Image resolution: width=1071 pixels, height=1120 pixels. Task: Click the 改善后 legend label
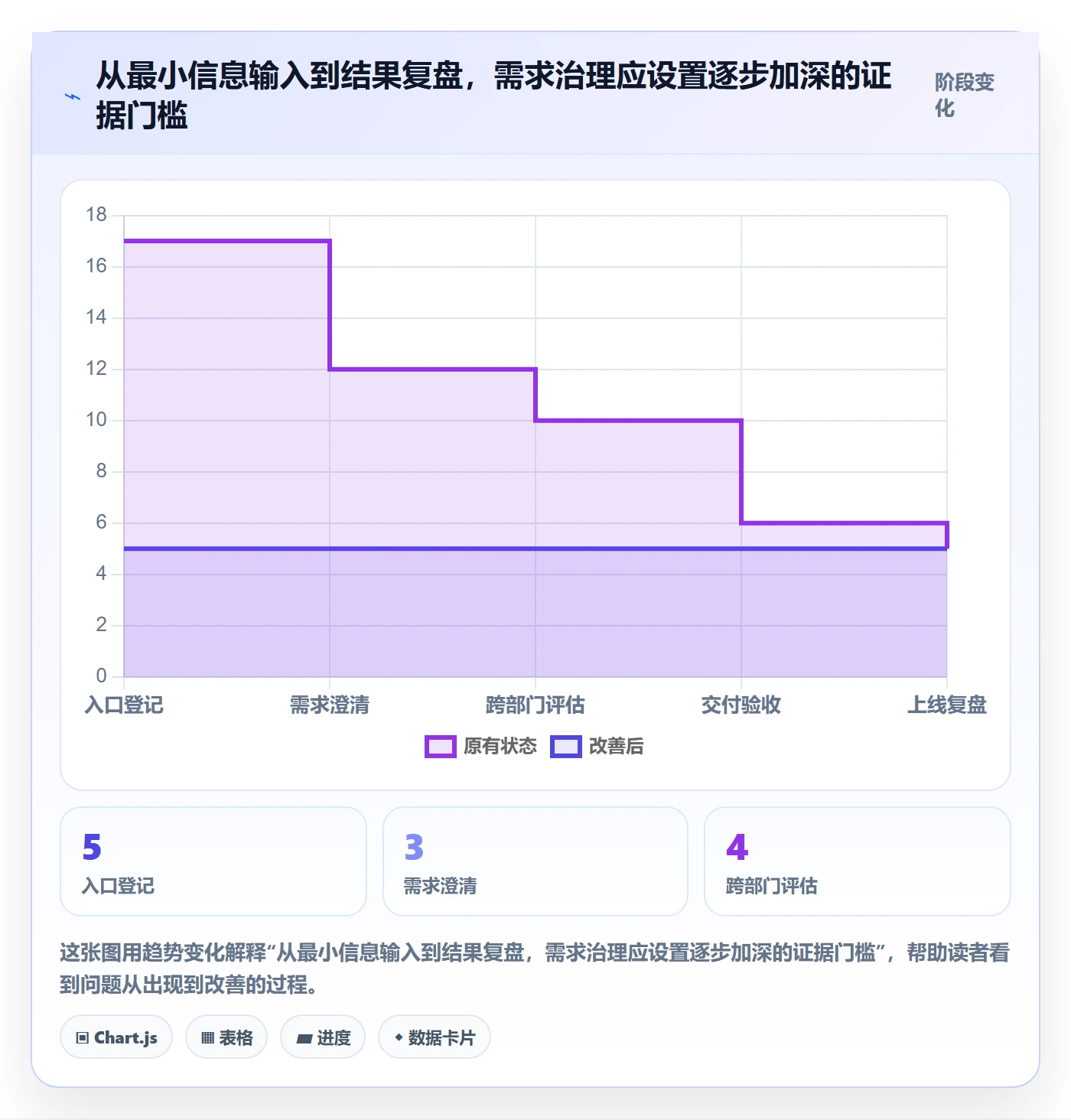(x=617, y=747)
